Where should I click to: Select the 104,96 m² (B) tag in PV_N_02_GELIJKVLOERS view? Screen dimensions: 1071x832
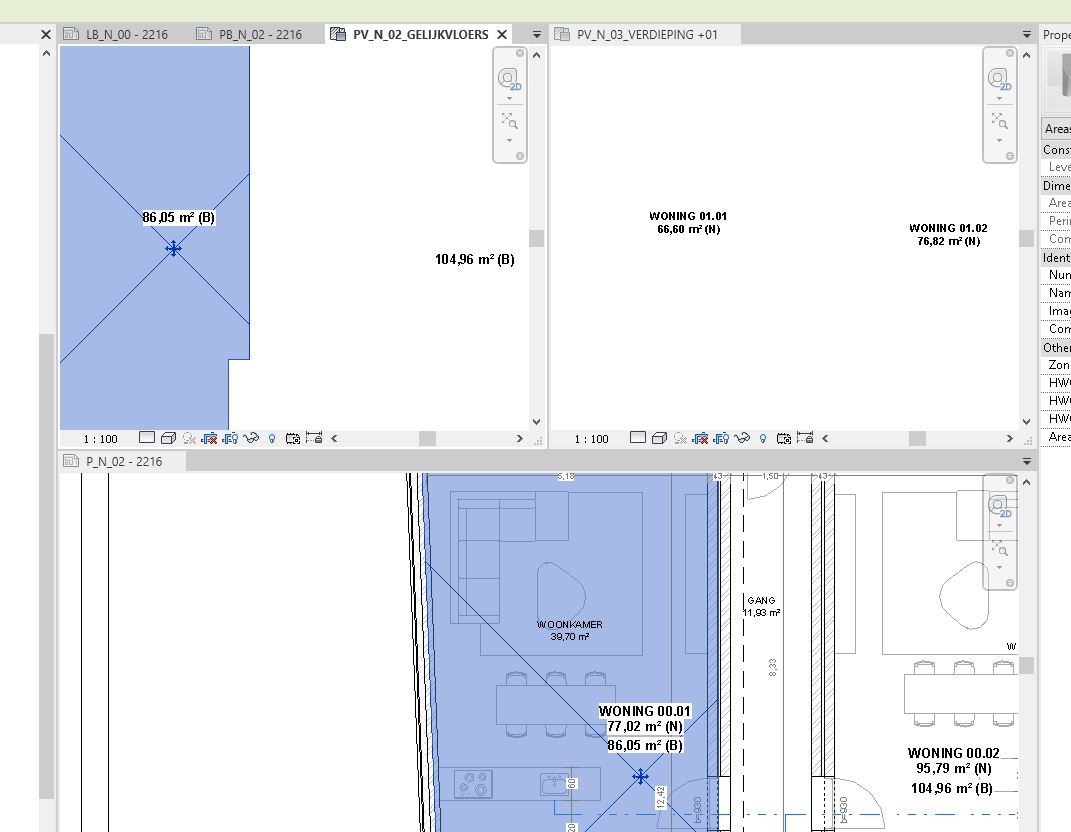click(x=475, y=259)
